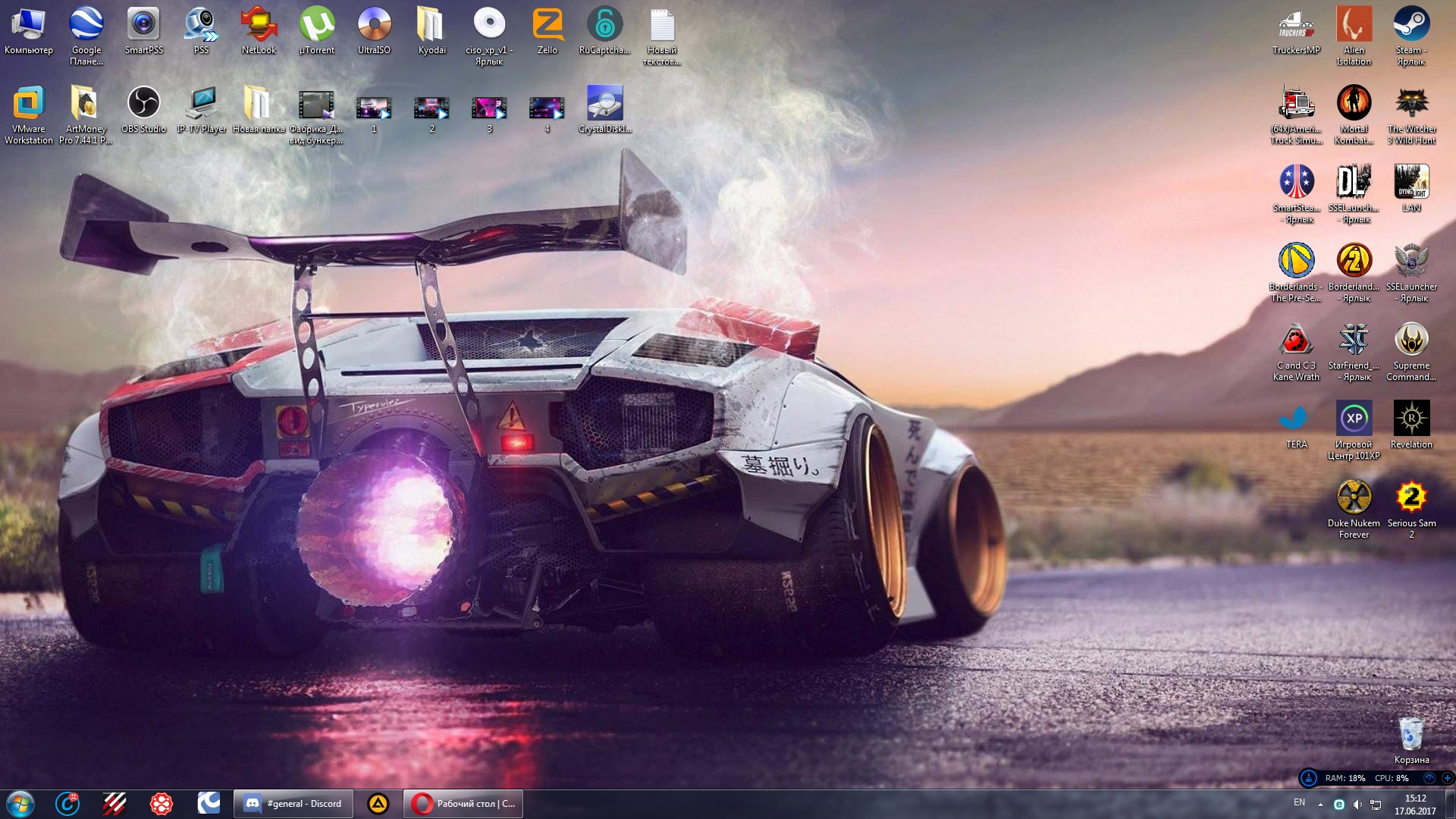Open the NetLook shortcut
This screenshot has height=819, width=1456.
[x=259, y=32]
